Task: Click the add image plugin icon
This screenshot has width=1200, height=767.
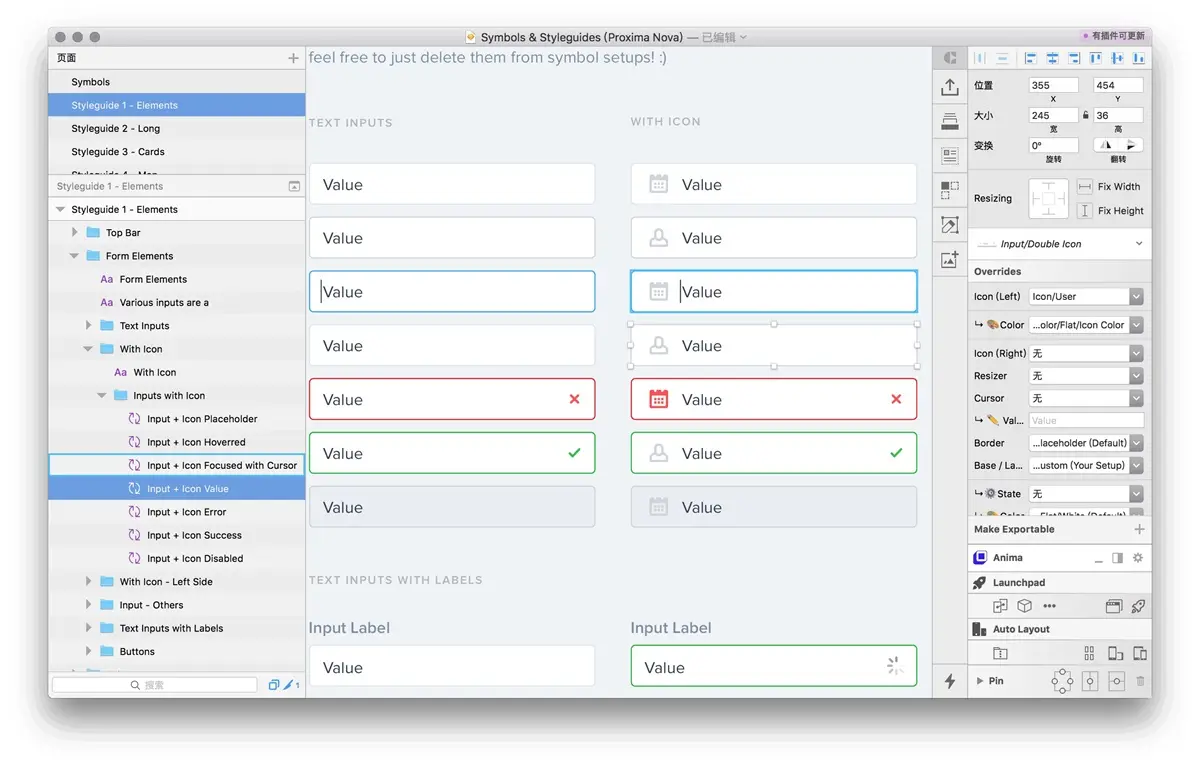Action: tap(950, 259)
